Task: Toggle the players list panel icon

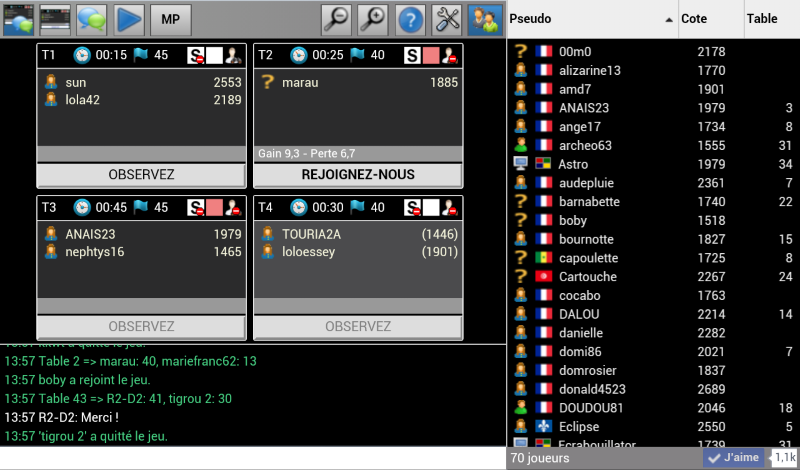Action: [484, 19]
